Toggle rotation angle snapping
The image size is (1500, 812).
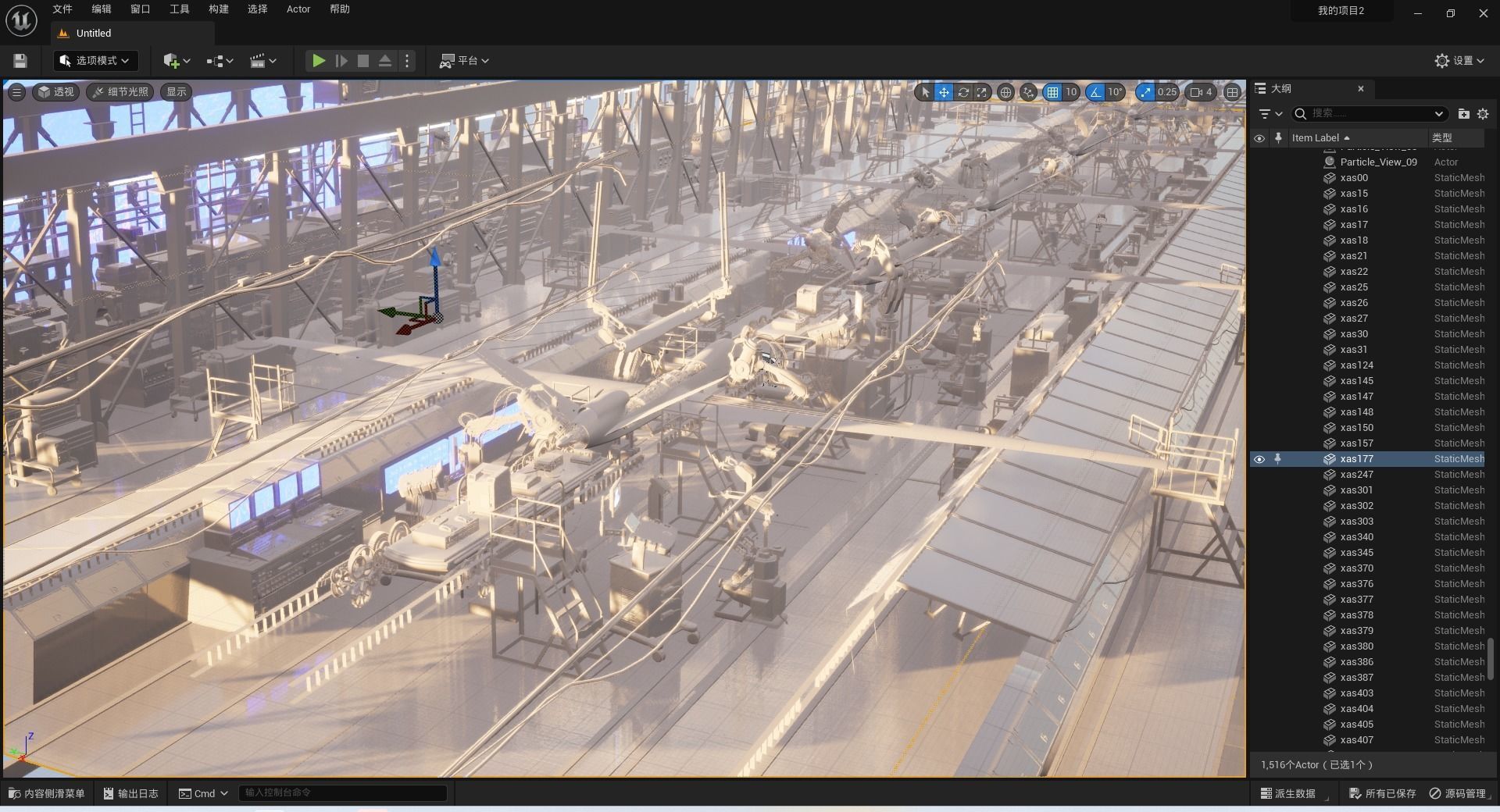point(1095,92)
